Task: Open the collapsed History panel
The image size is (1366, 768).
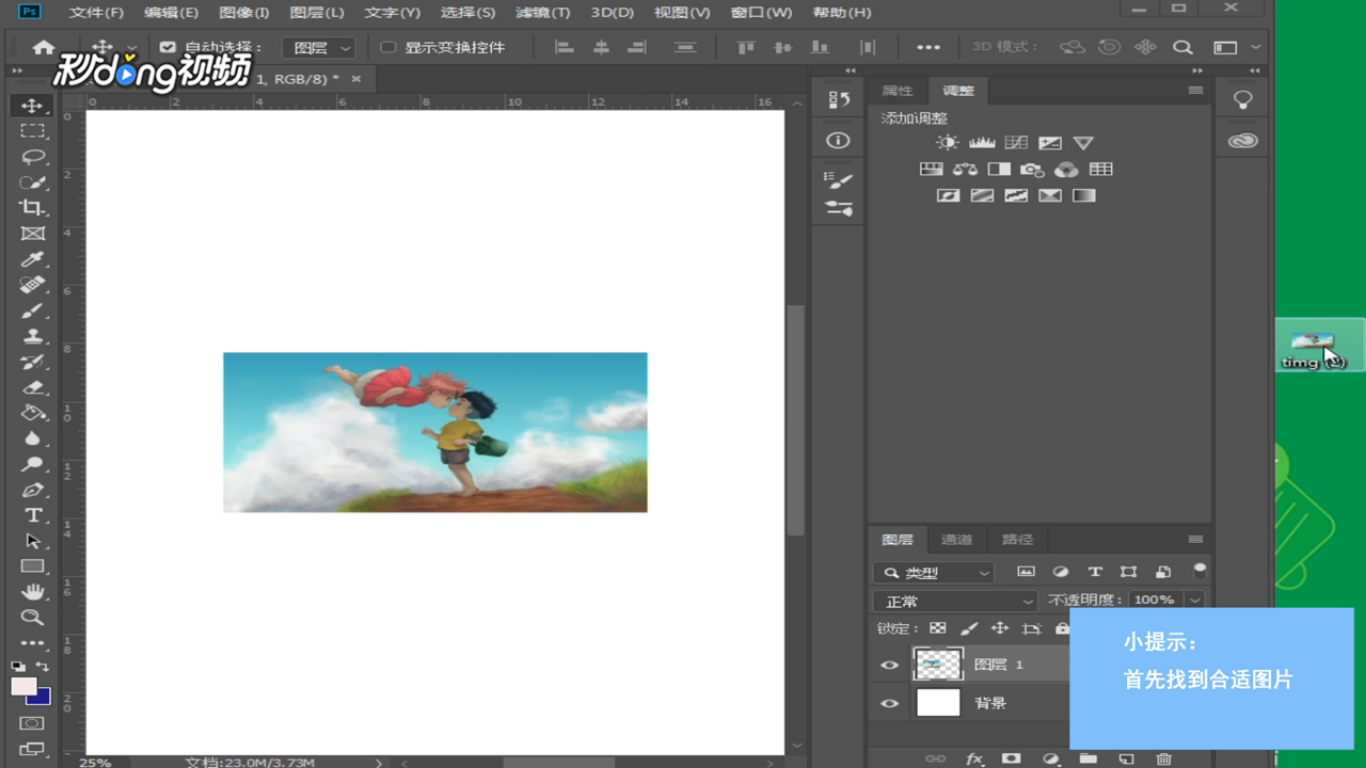Action: pos(838,99)
